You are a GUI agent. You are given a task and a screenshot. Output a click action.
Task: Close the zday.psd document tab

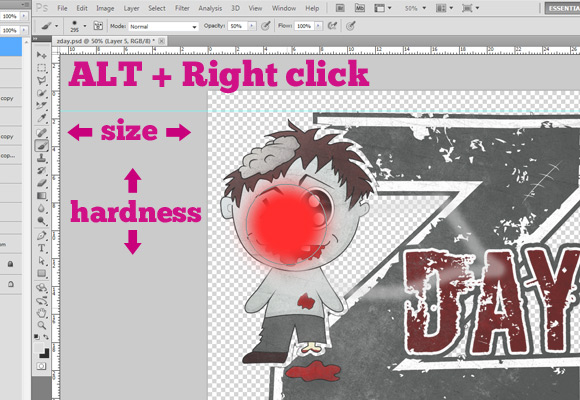coord(162,41)
